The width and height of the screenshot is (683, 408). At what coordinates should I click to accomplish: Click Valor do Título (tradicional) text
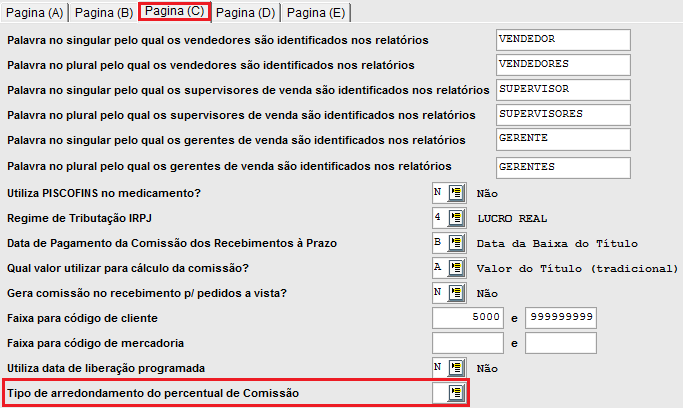(577, 269)
